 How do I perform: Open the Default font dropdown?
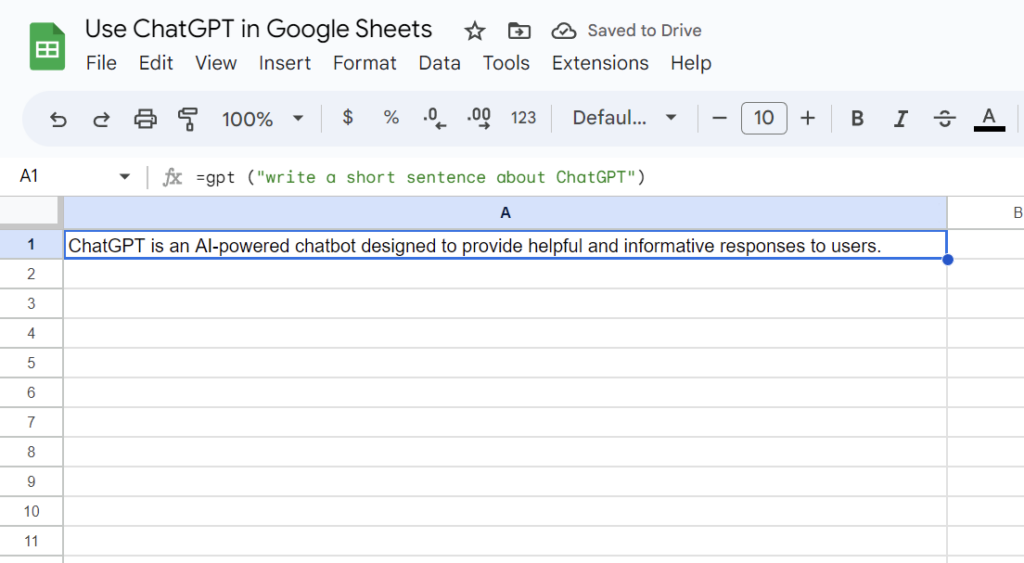(624, 118)
